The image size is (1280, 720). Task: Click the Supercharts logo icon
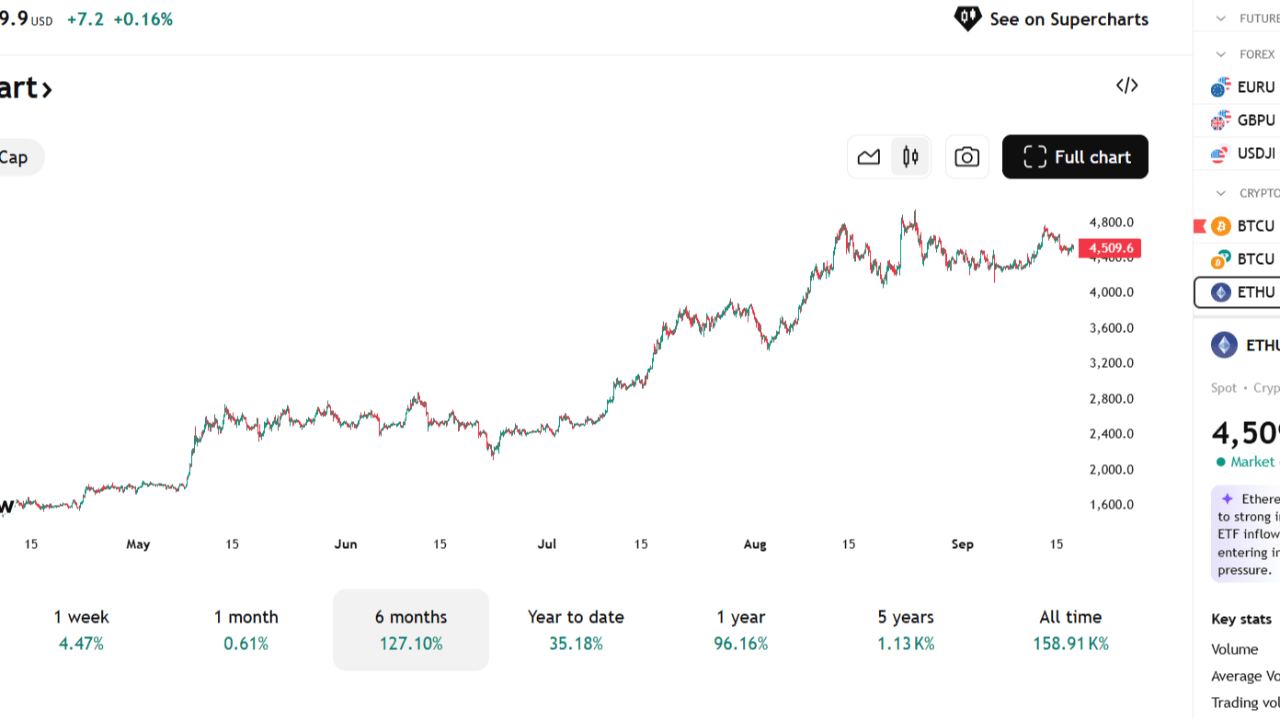coord(967,19)
